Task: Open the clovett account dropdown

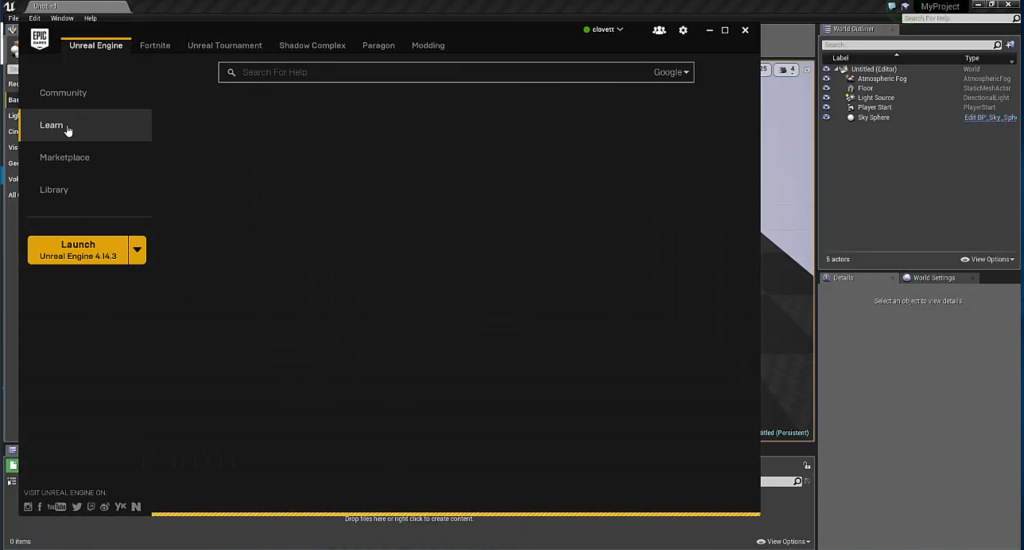Action: coord(603,30)
